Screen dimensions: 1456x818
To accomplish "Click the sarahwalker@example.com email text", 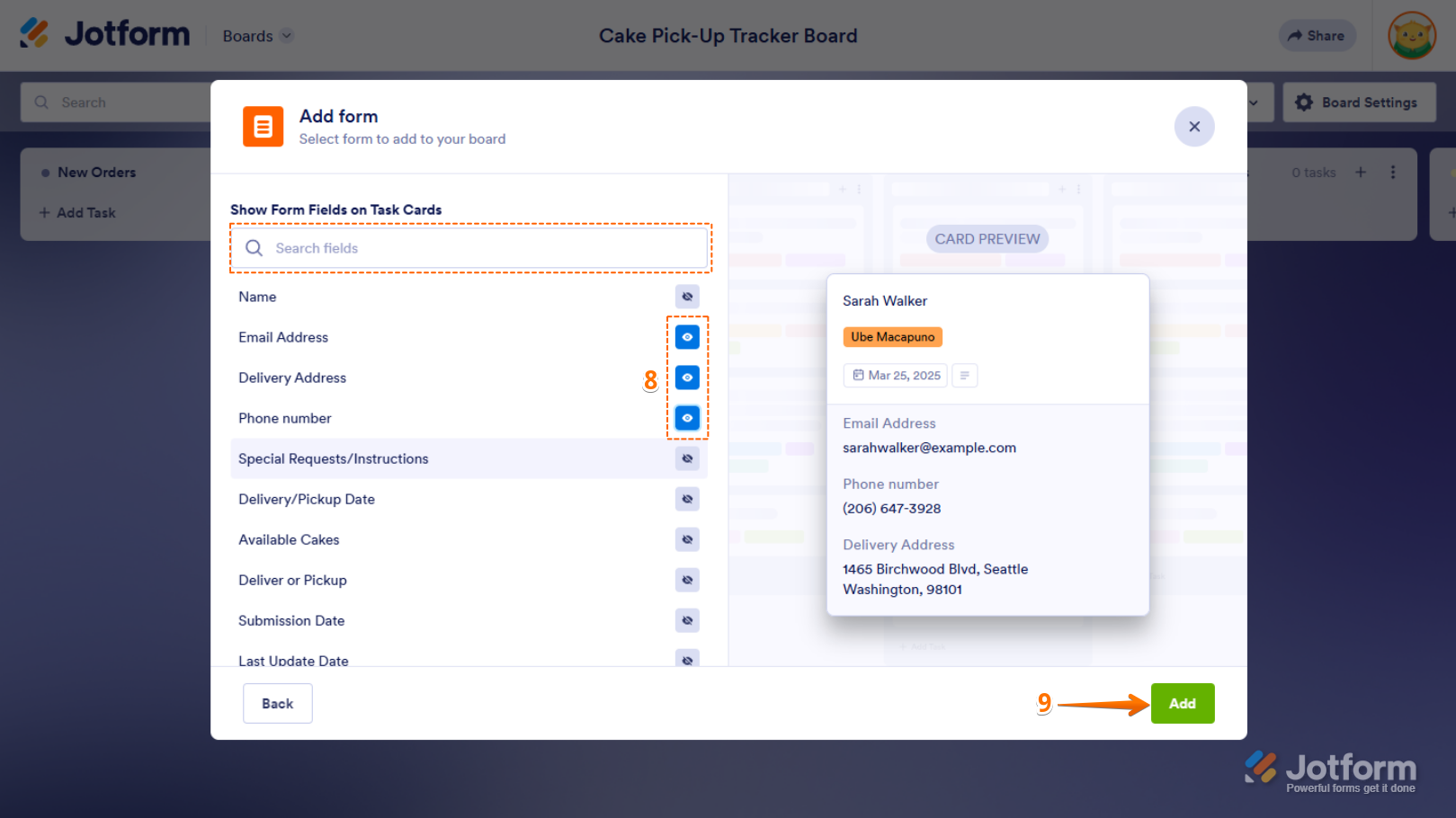I will point(929,448).
